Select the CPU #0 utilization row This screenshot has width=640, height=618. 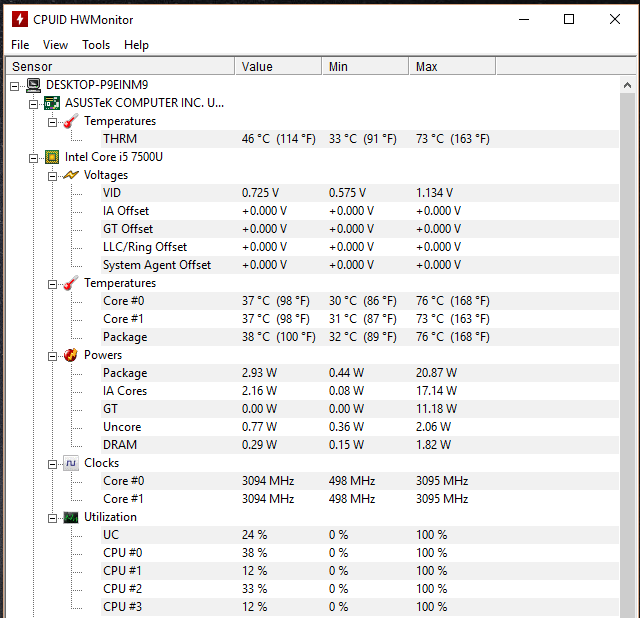click(360, 553)
